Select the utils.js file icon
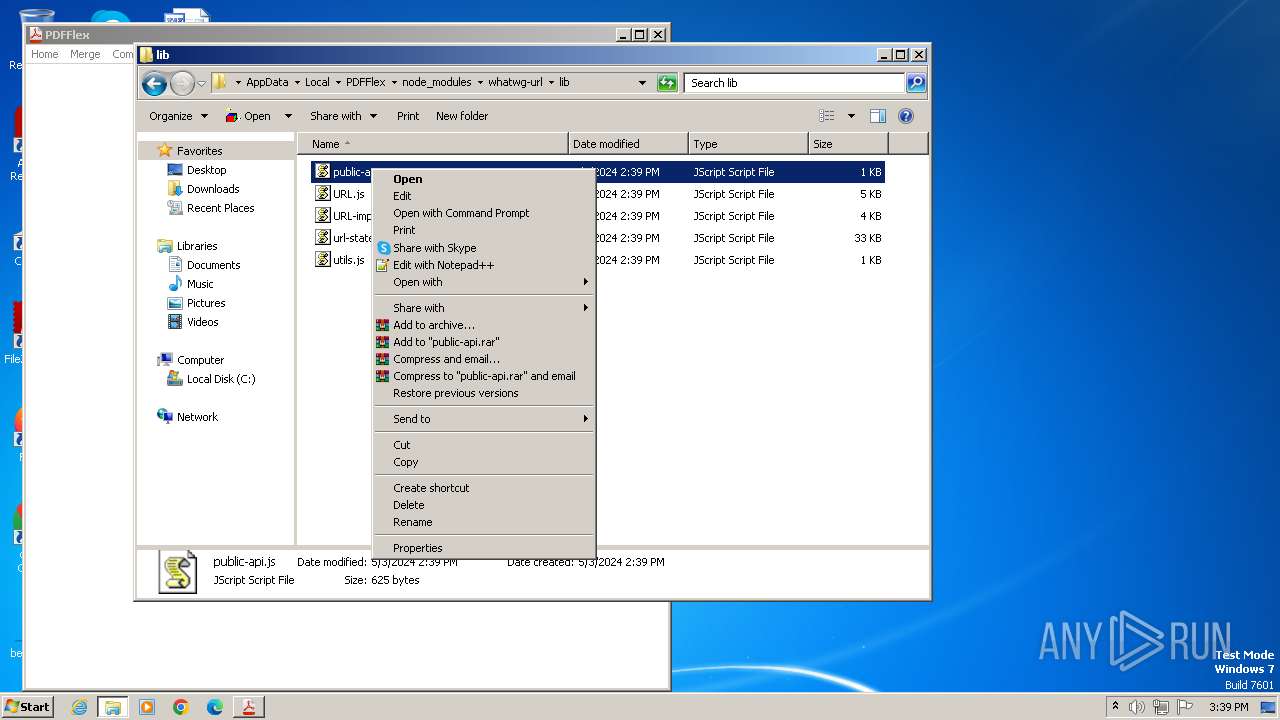 point(323,260)
